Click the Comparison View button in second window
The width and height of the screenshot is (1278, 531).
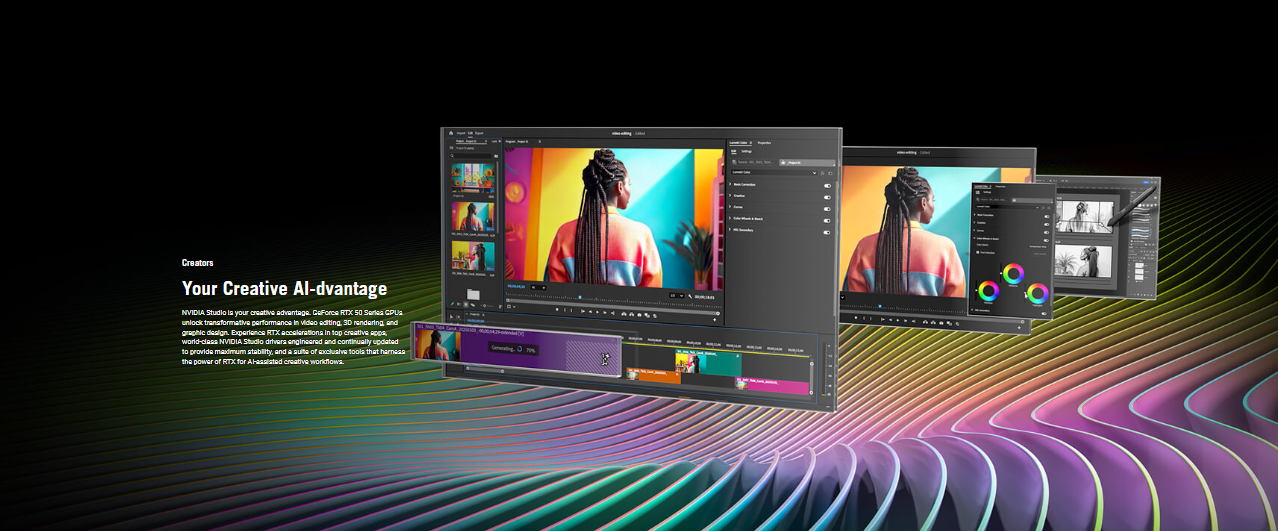pyautogui.click(x=1038, y=246)
